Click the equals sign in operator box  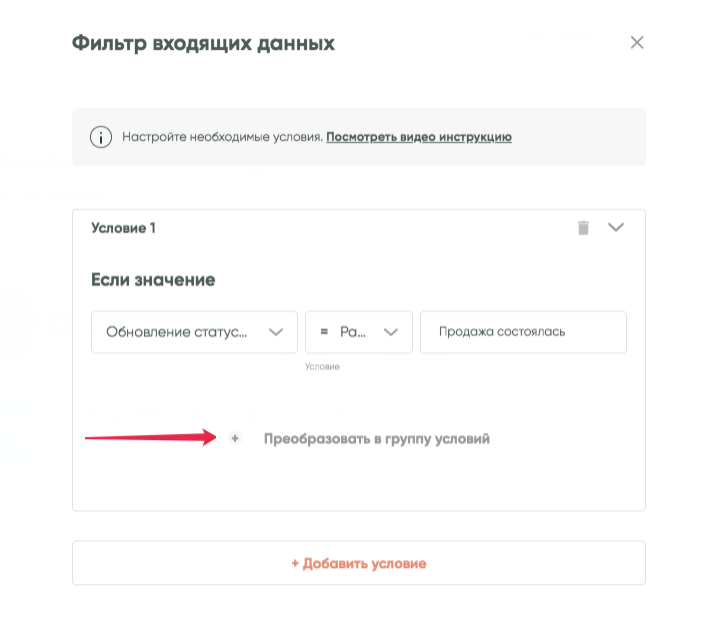coord(324,332)
